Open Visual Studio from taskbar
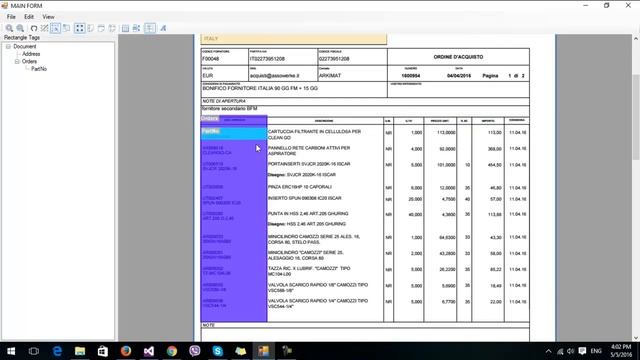The width and height of the screenshot is (640, 360). coord(149,351)
